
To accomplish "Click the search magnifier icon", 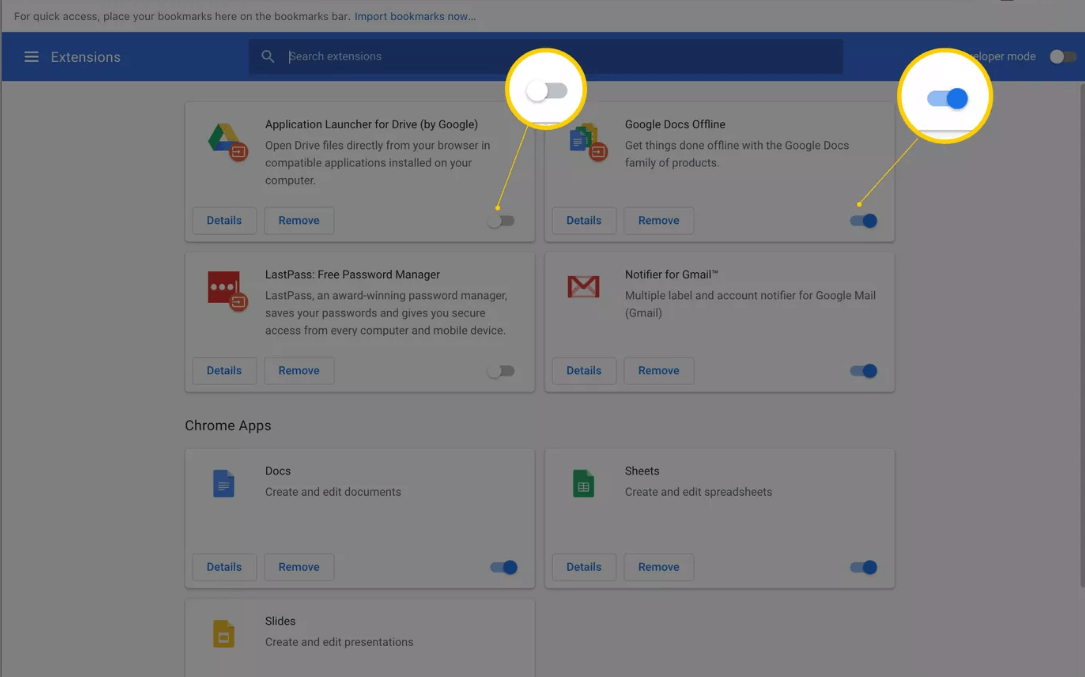I will tap(268, 56).
